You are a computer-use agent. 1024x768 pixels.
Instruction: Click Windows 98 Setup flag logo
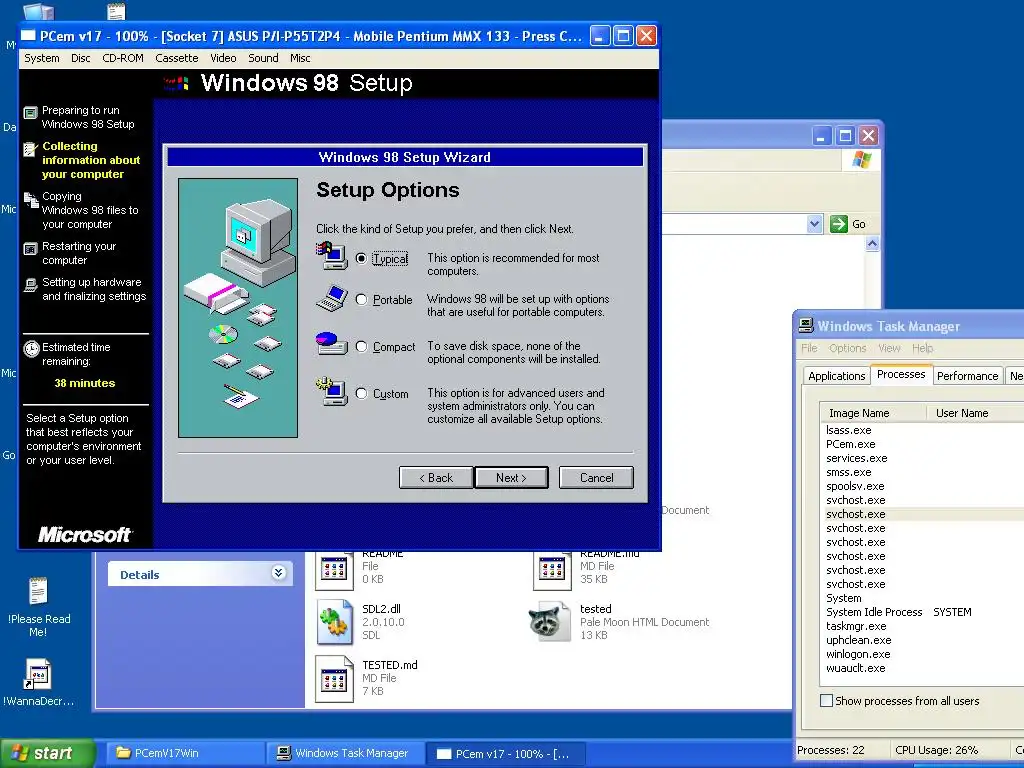point(176,83)
